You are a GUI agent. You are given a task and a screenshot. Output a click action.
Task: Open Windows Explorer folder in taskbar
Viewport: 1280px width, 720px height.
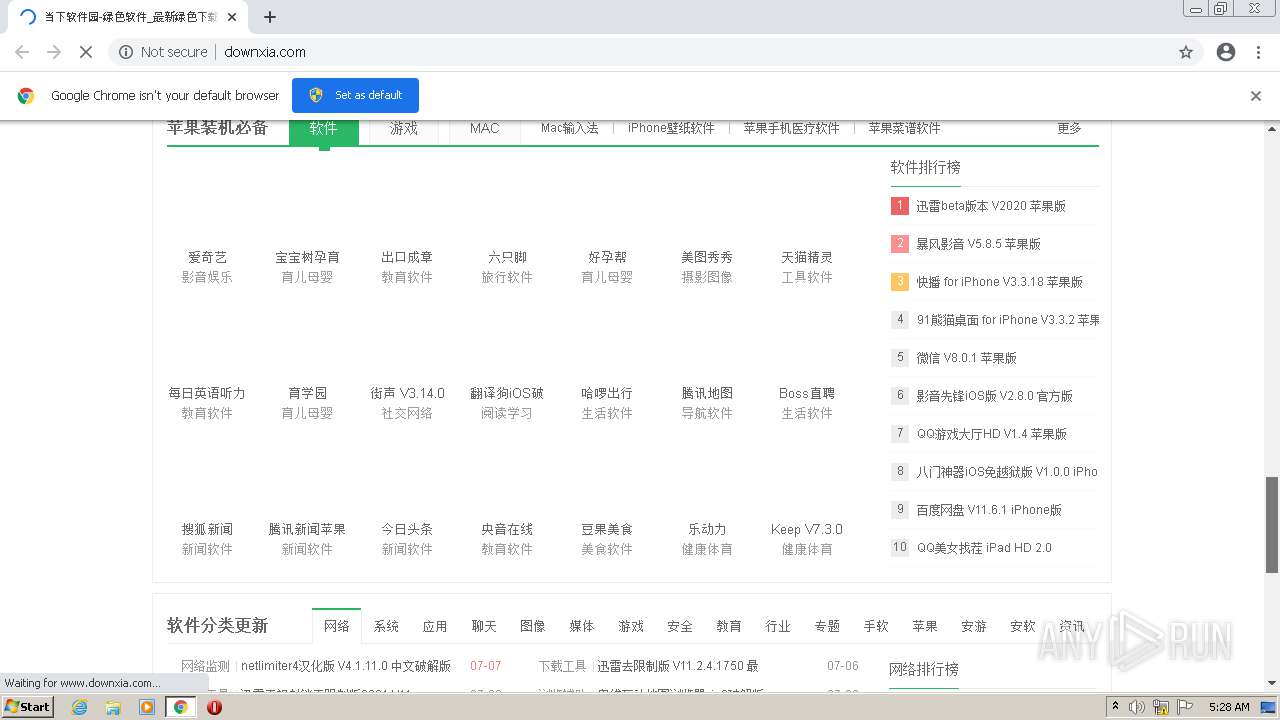point(113,707)
